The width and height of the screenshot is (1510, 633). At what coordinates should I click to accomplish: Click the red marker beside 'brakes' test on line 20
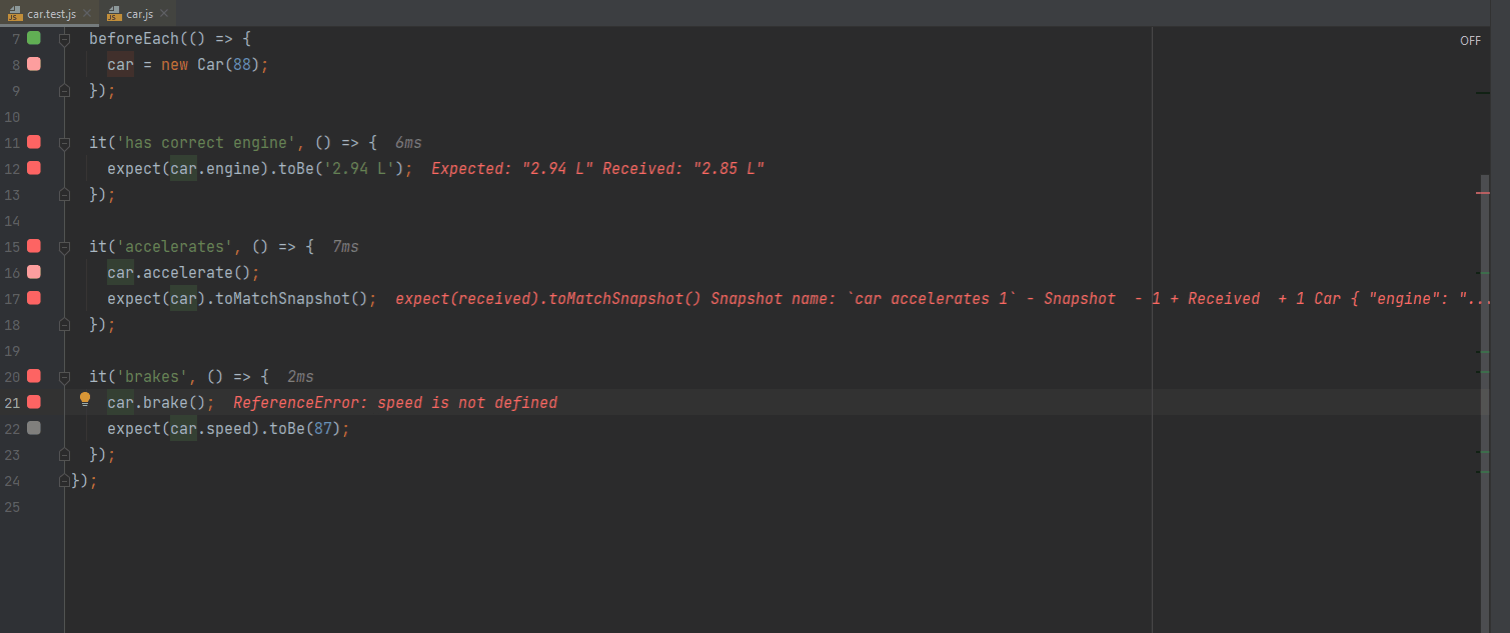tap(34, 376)
